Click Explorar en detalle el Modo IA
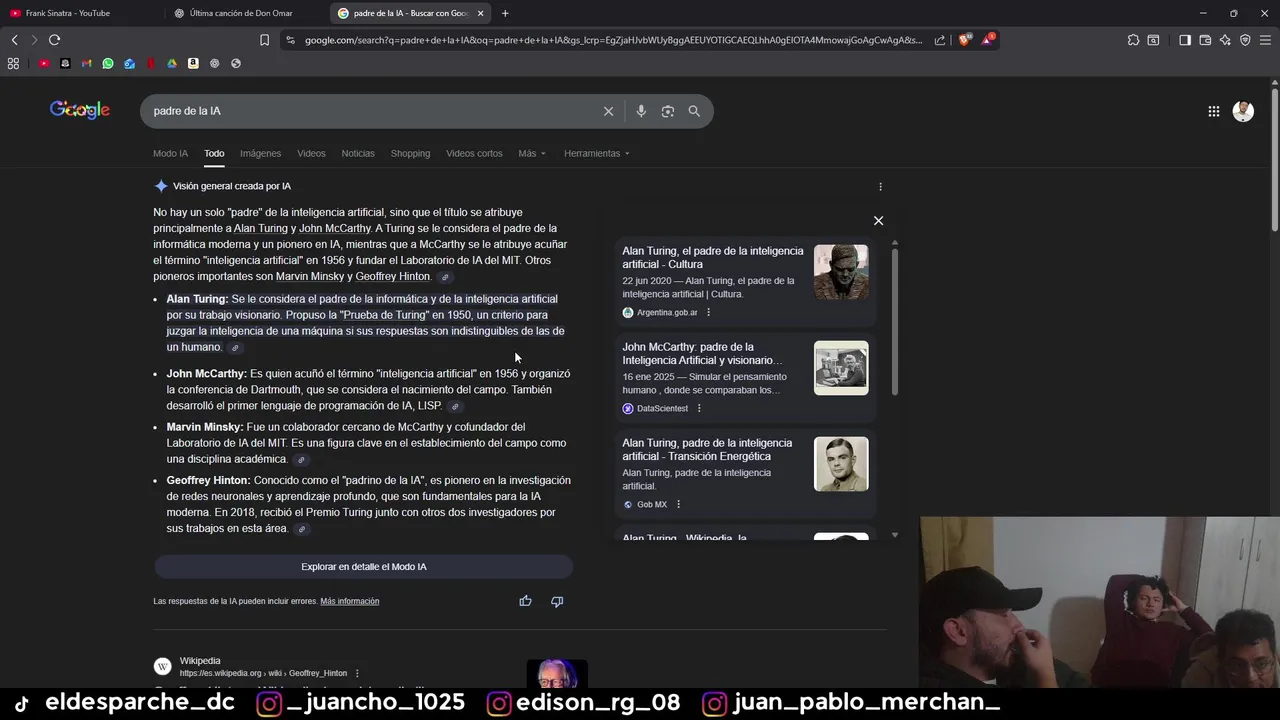The height and width of the screenshot is (720, 1280). point(363,567)
